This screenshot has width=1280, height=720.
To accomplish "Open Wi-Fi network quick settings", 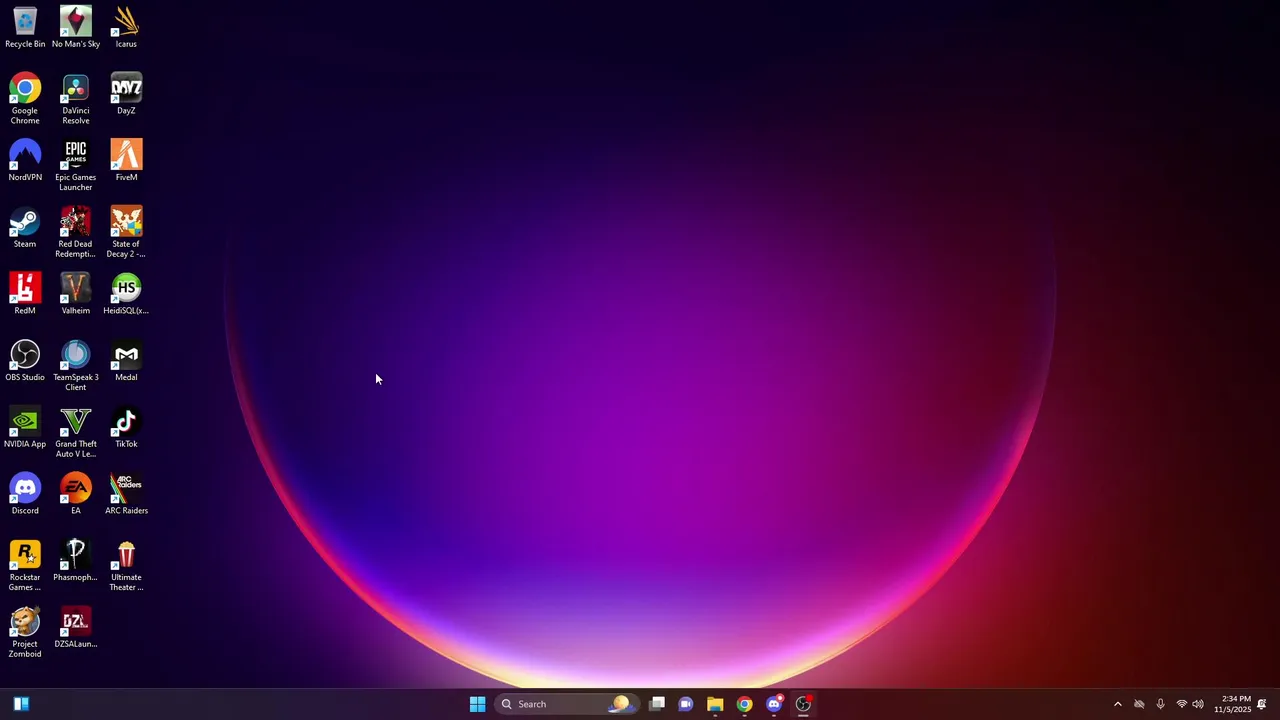I will [1181, 704].
